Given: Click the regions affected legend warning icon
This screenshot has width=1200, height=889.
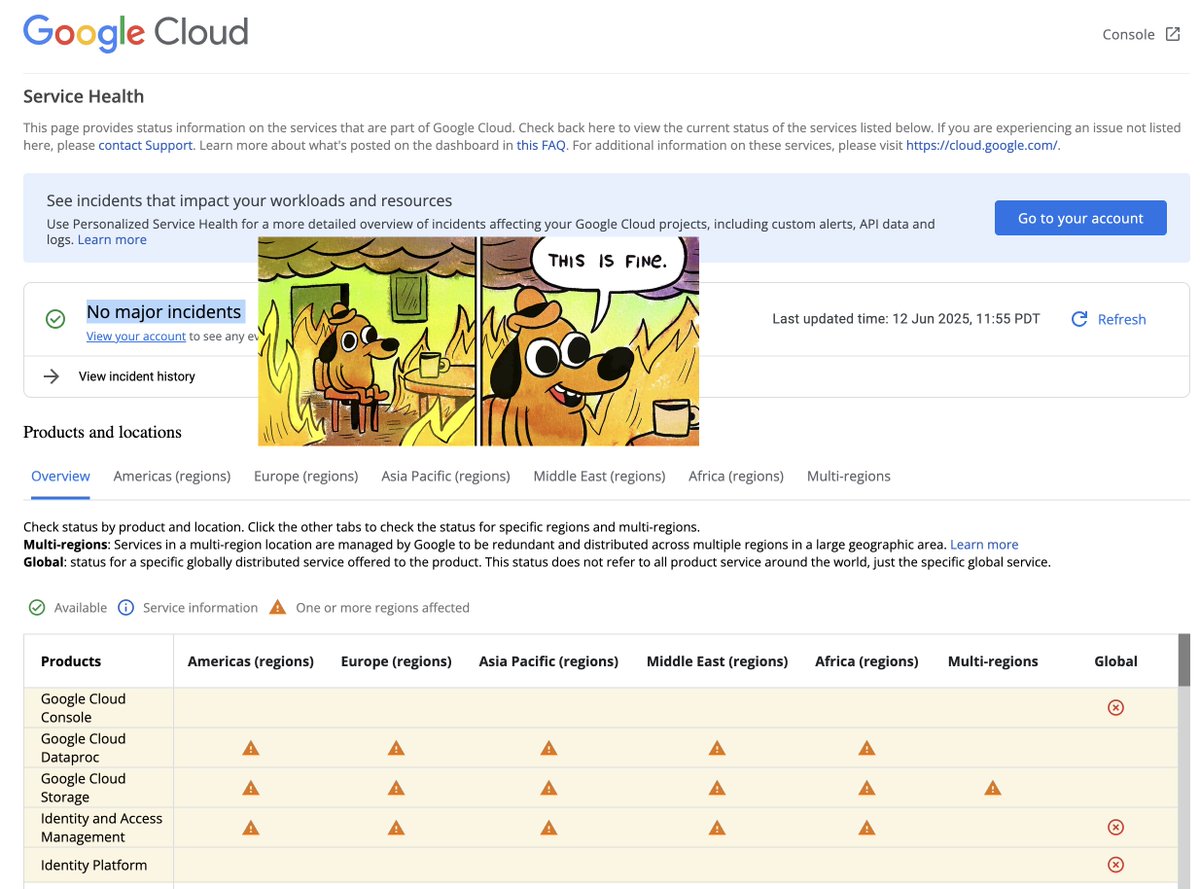Looking at the screenshot, I should tap(278, 607).
